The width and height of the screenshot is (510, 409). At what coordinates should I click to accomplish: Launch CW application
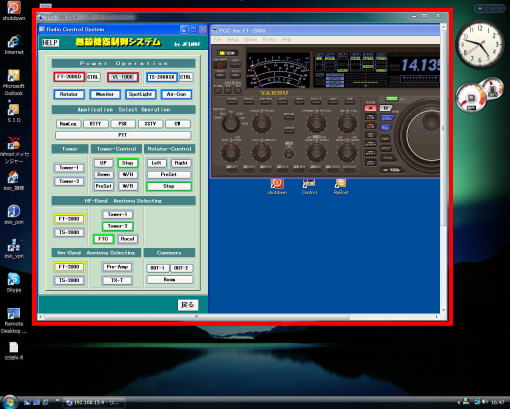click(178, 124)
